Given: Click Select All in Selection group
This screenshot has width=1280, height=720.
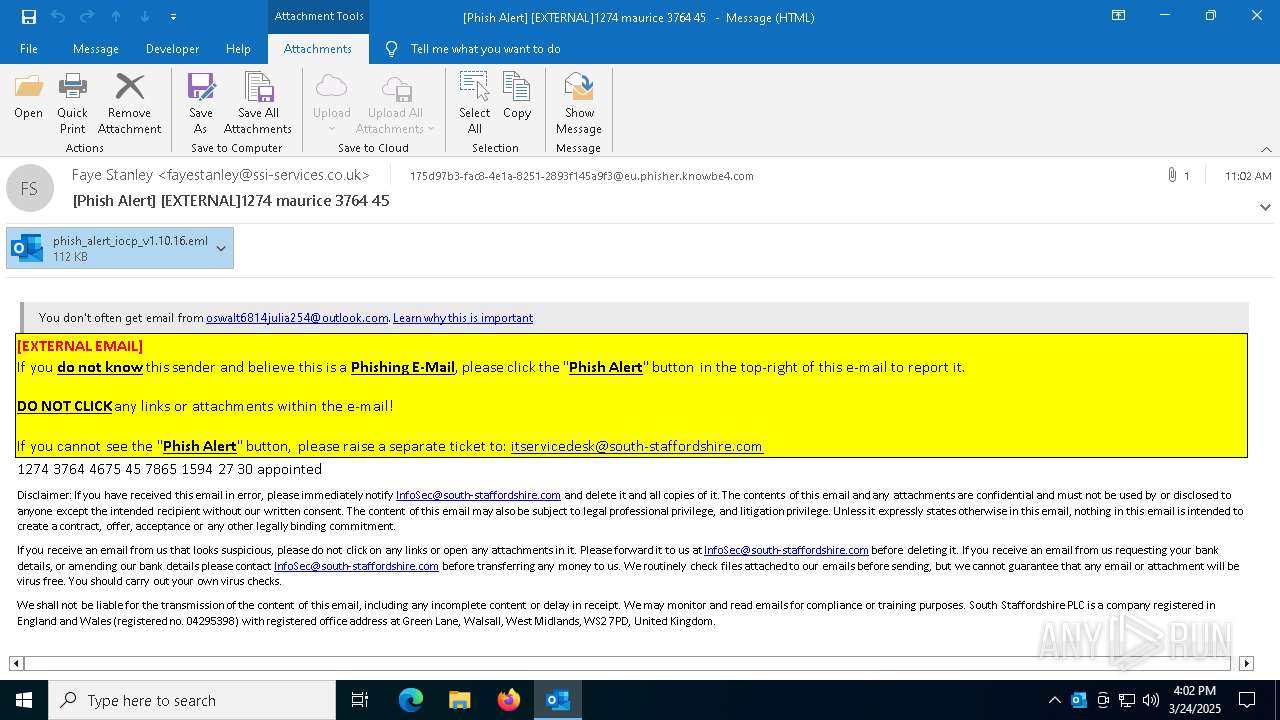Looking at the screenshot, I should coord(475,104).
